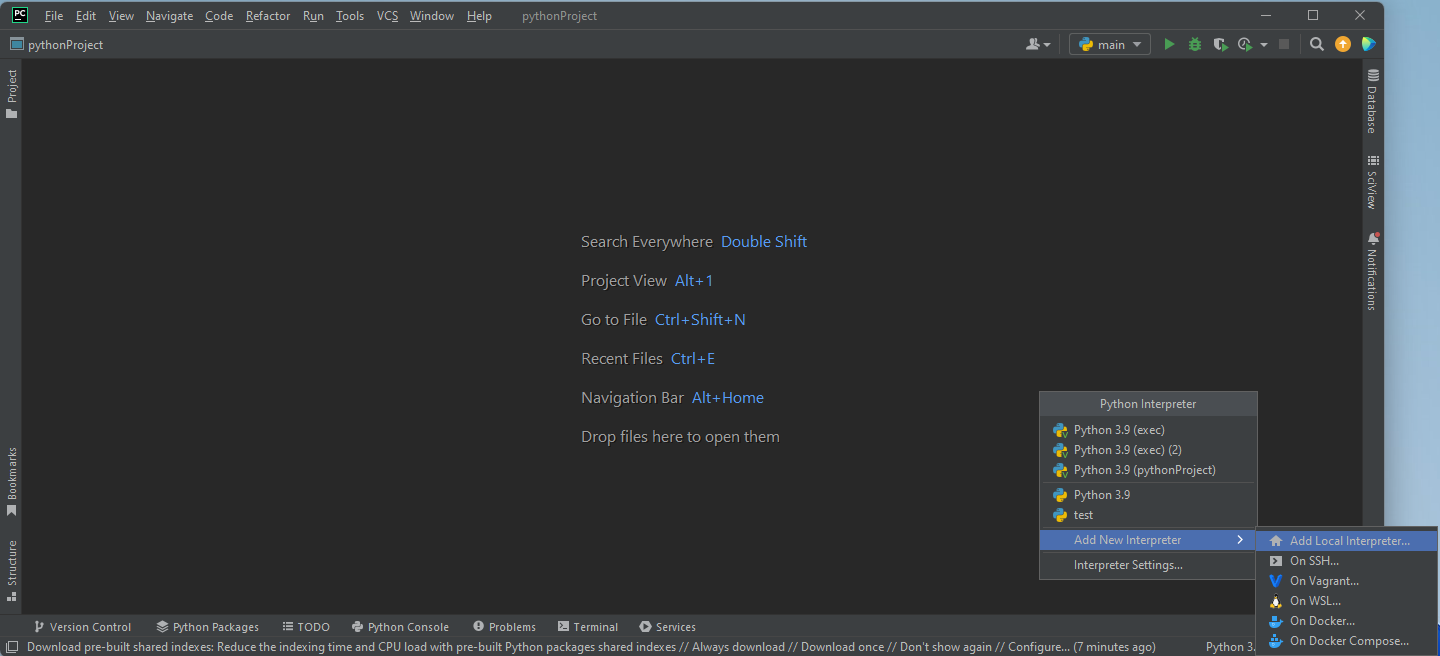The height and width of the screenshot is (656, 1440).
Task: Toggle tool window bars via bottom-left corner icon
Action: click(11, 647)
